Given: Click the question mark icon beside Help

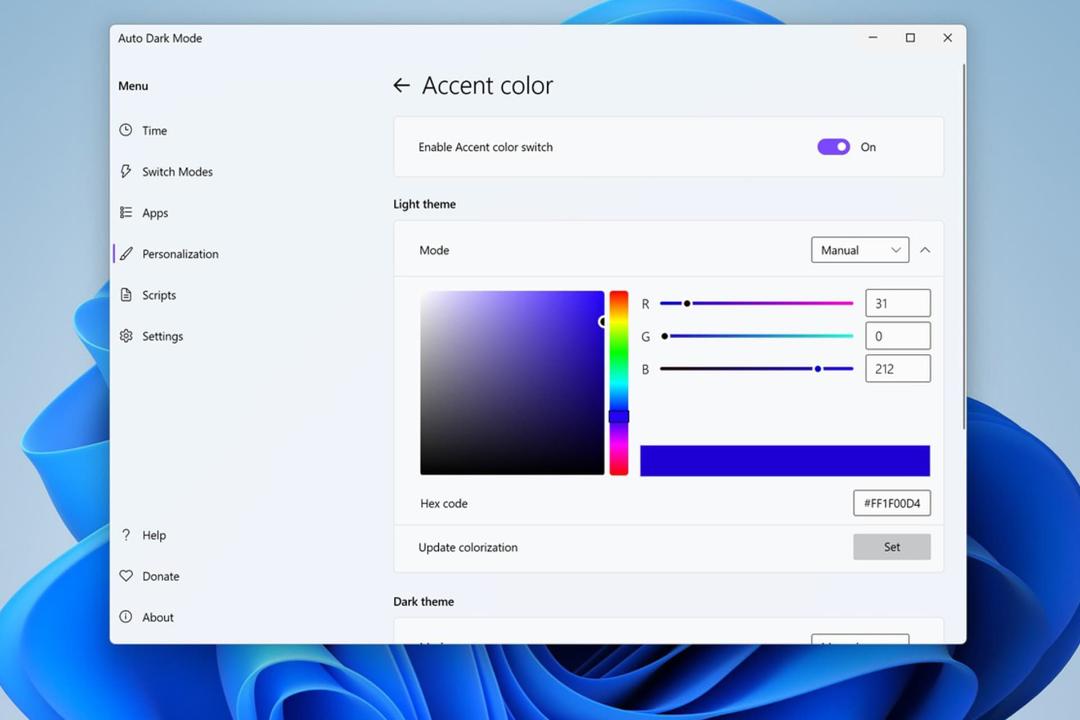Looking at the screenshot, I should [126, 535].
